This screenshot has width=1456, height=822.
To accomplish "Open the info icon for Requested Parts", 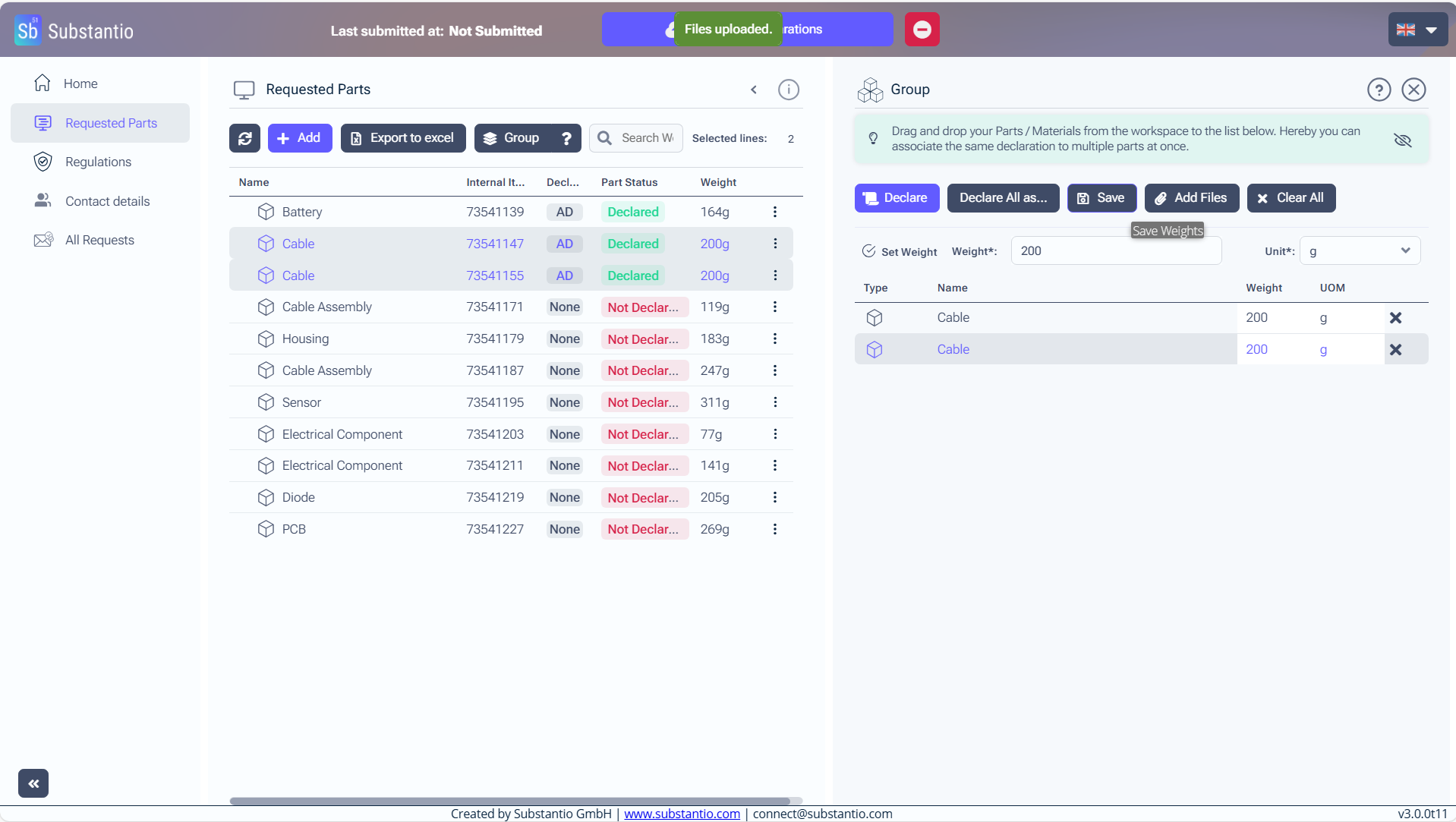I will pos(788,90).
